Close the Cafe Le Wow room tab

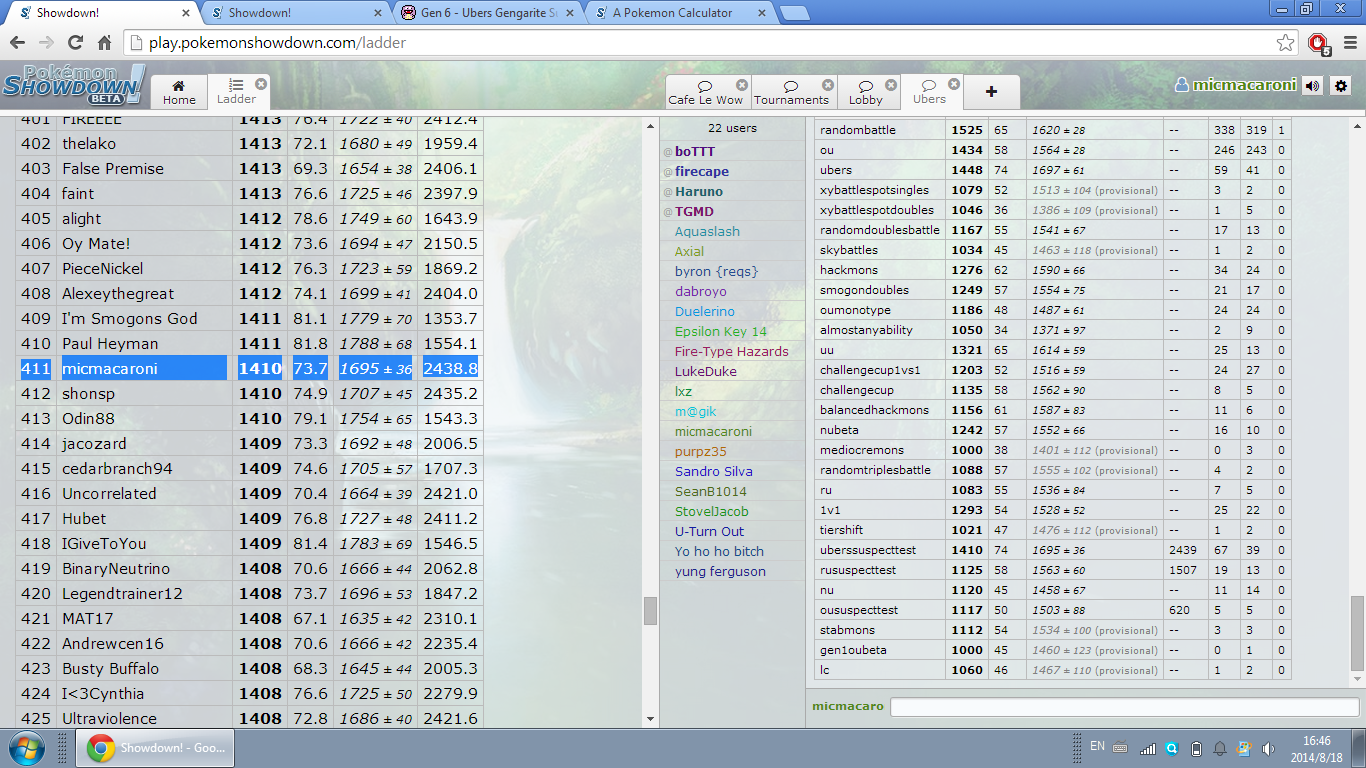coord(742,85)
